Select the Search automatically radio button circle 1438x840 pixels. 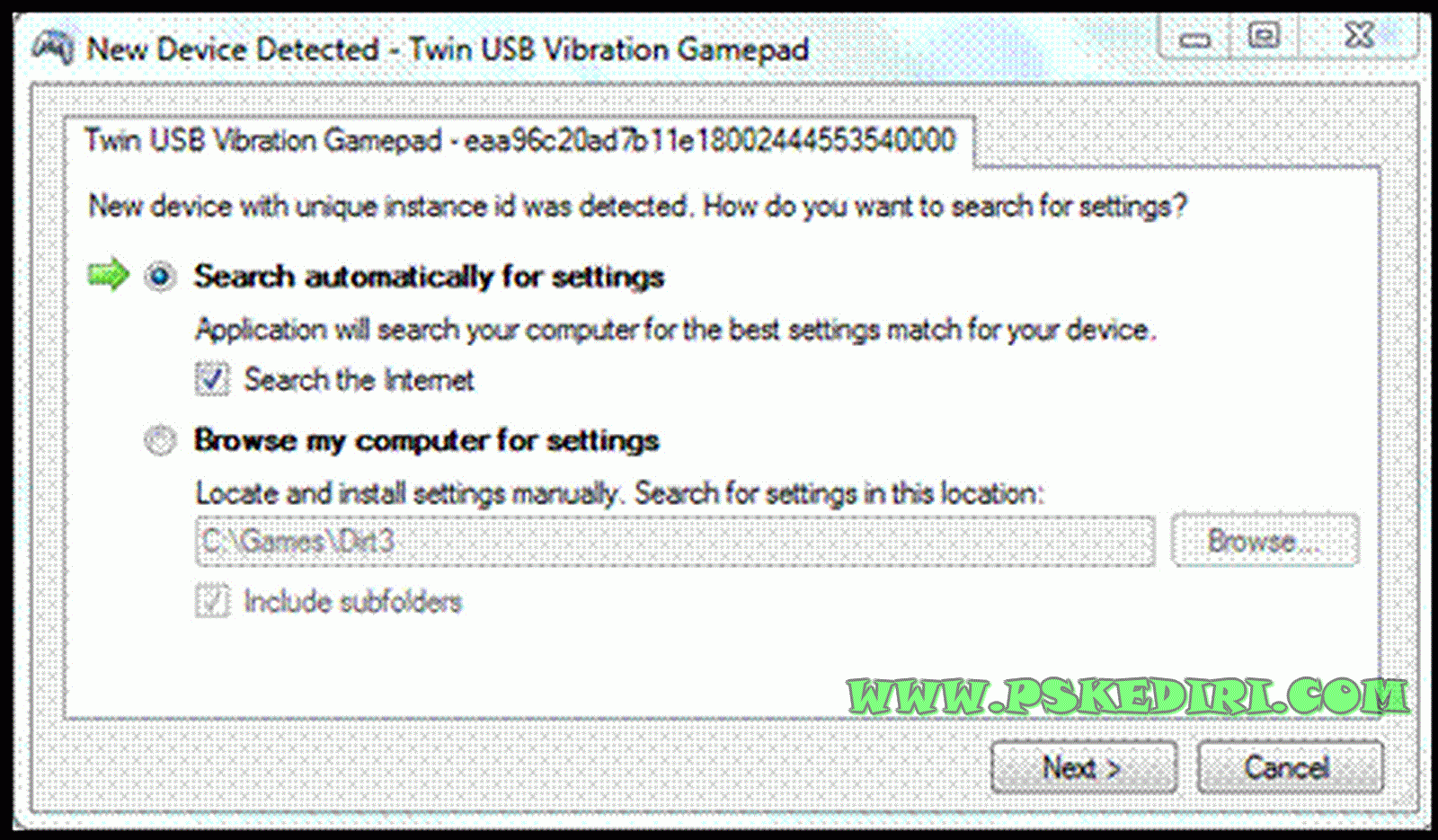[x=160, y=277]
